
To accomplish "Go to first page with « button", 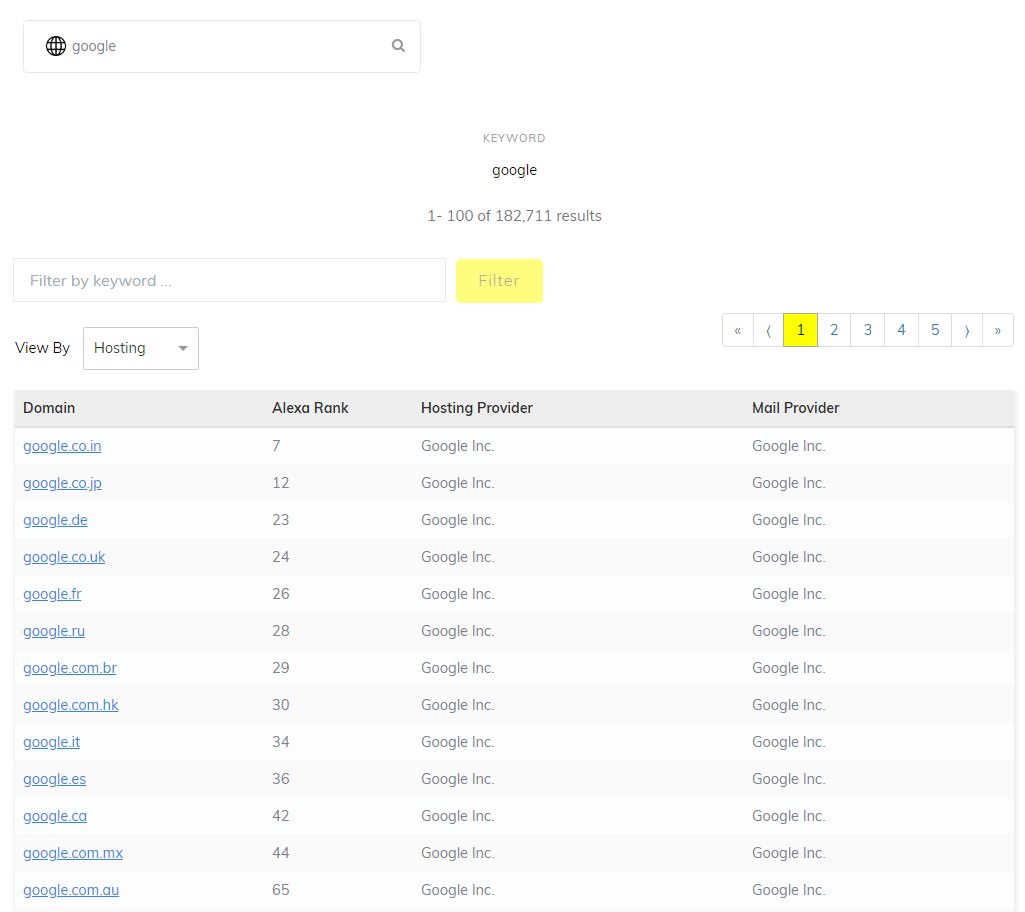I will (738, 330).
